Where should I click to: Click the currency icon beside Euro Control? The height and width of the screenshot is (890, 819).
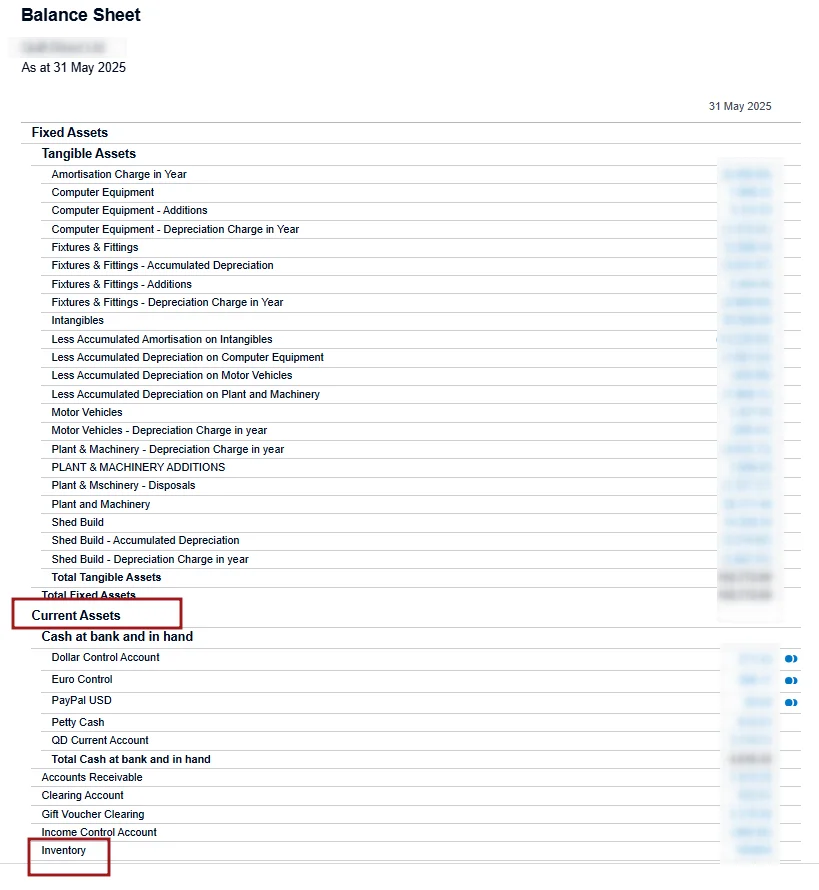coord(790,681)
